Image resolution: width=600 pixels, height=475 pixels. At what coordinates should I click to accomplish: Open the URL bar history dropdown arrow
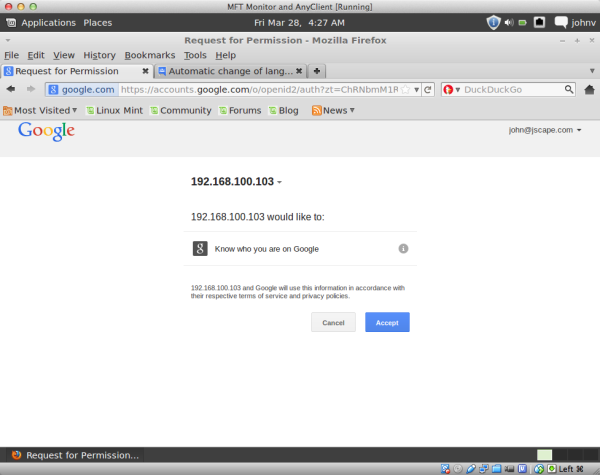coord(416,90)
